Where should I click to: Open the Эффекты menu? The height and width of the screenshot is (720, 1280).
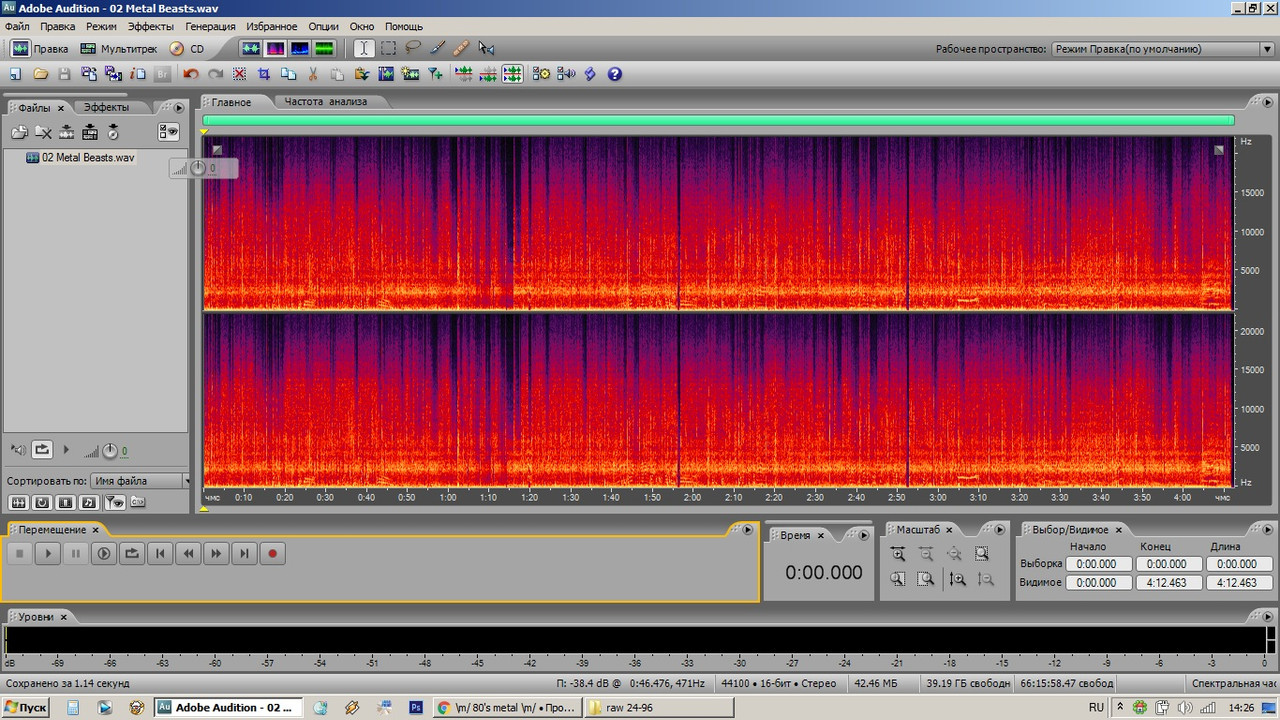151,26
